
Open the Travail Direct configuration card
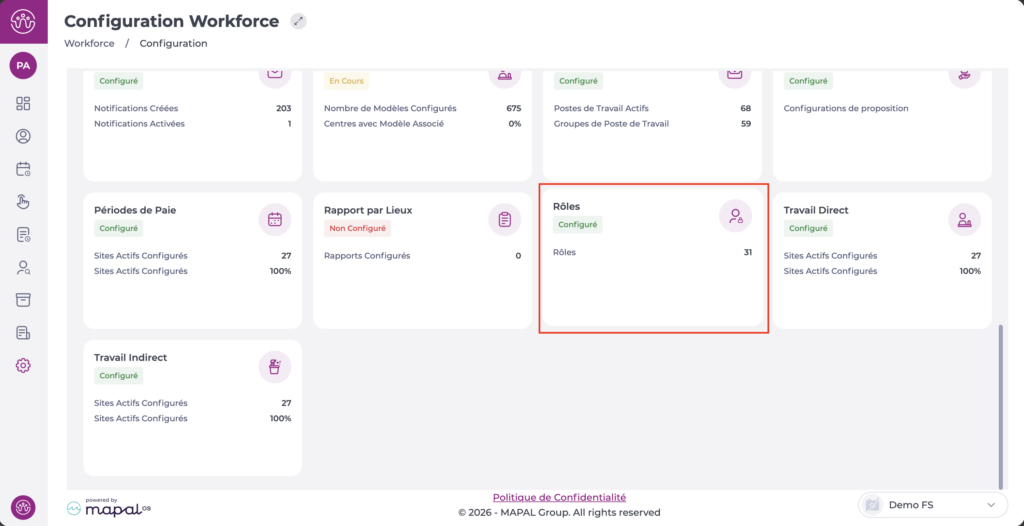[x=882, y=260]
